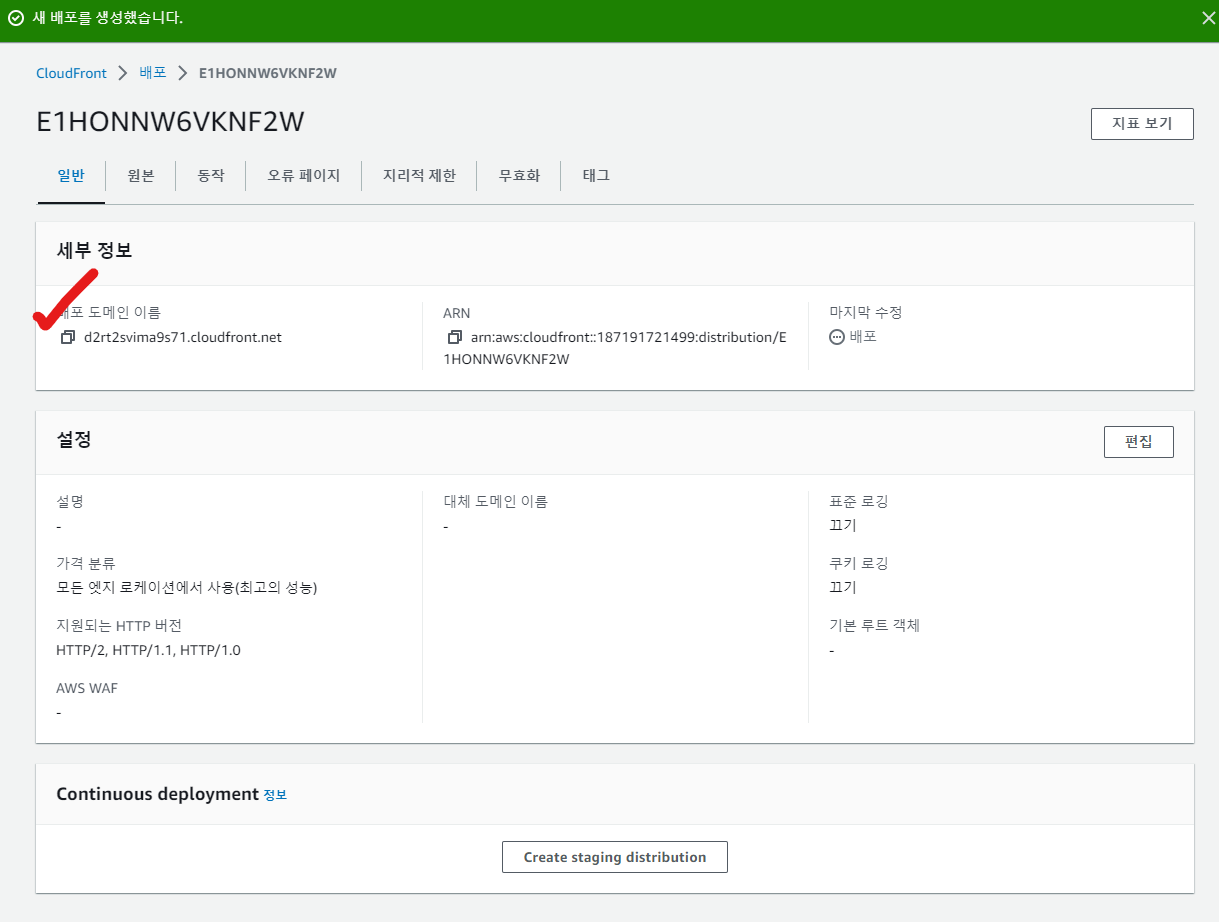
Task: Click the 지표 보기 button
Action: click(x=1142, y=124)
